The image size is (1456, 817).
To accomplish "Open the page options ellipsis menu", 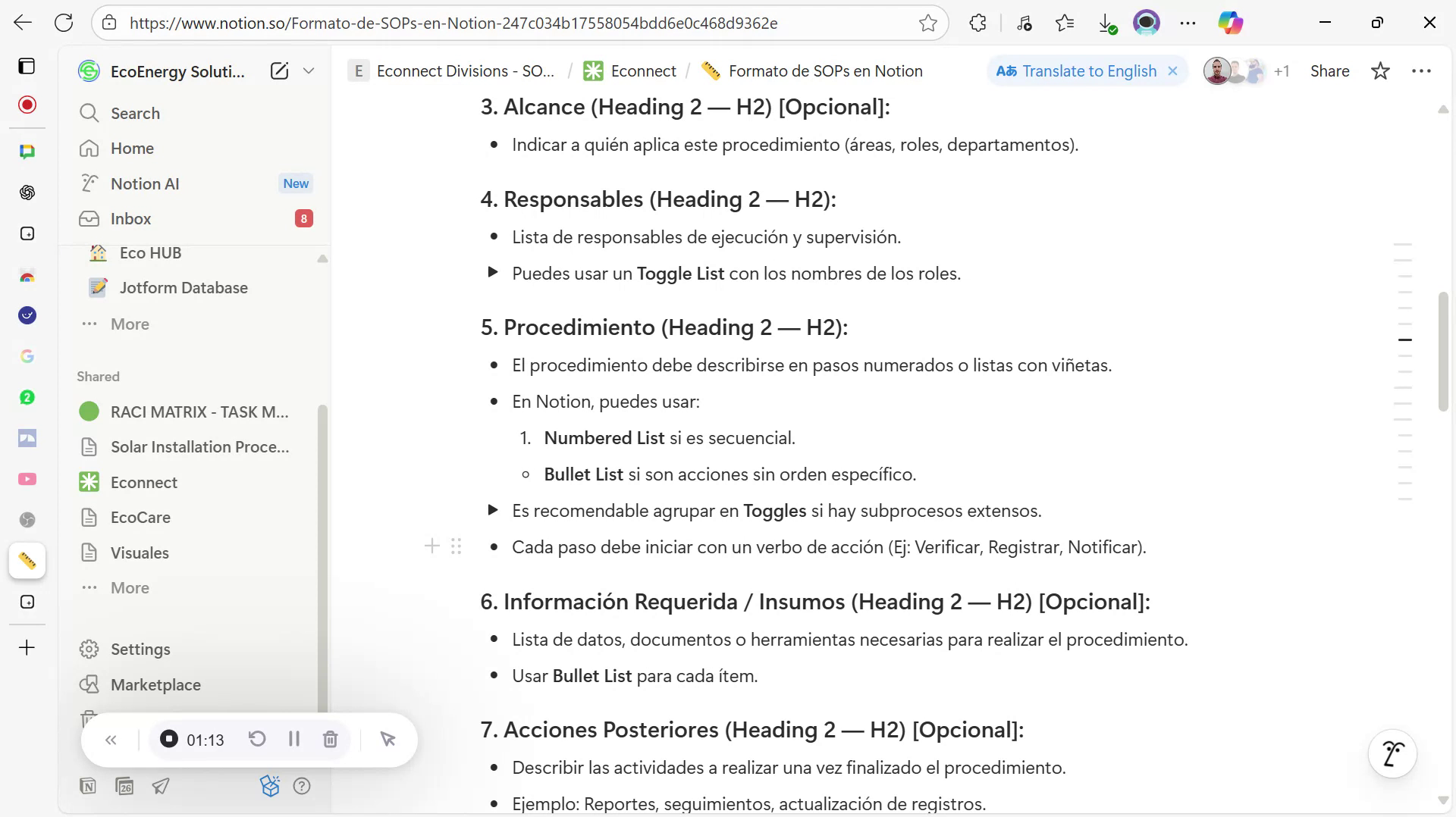I will (1423, 70).
